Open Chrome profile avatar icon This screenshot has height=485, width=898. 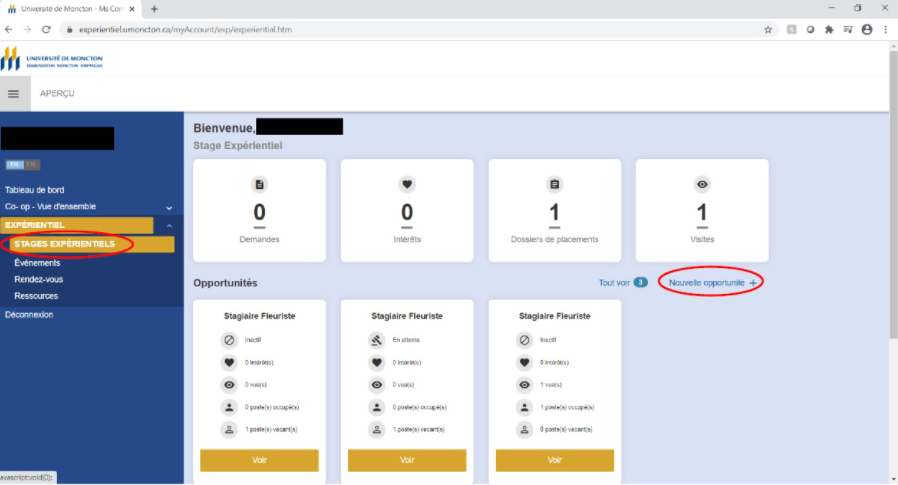point(867,30)
